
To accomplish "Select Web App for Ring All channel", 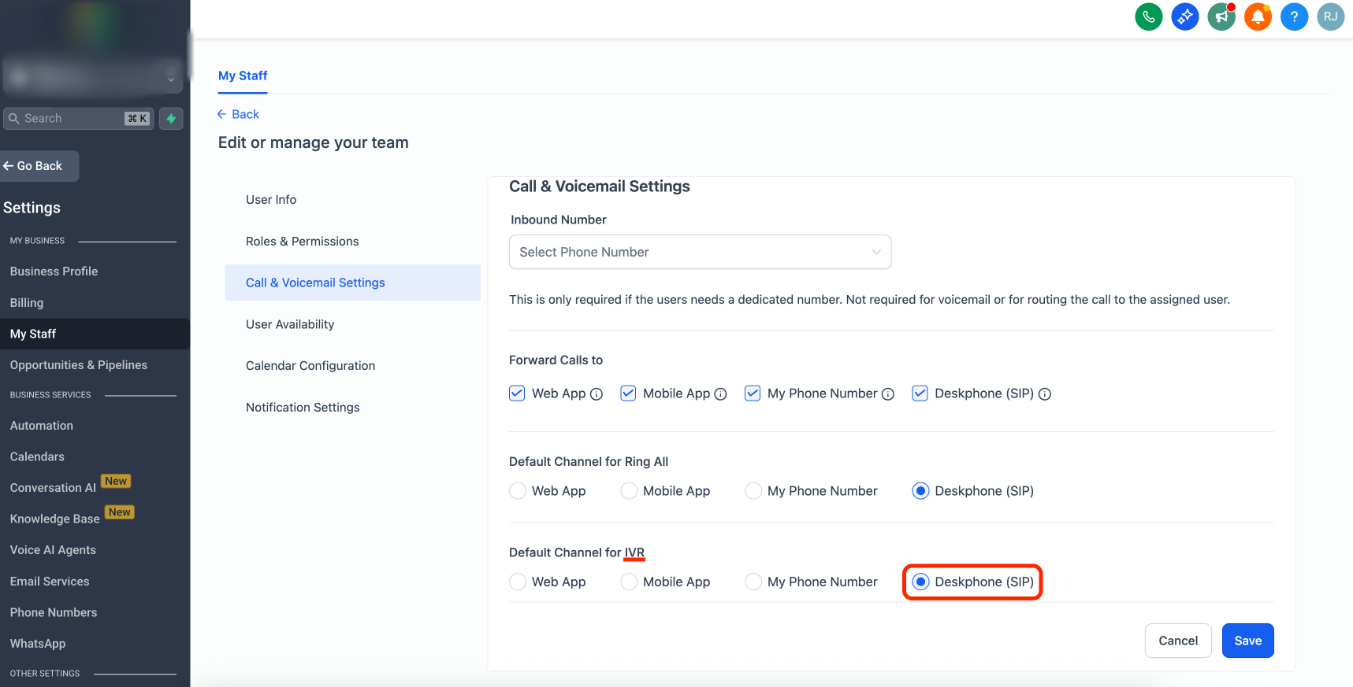I will pos(517,491).
